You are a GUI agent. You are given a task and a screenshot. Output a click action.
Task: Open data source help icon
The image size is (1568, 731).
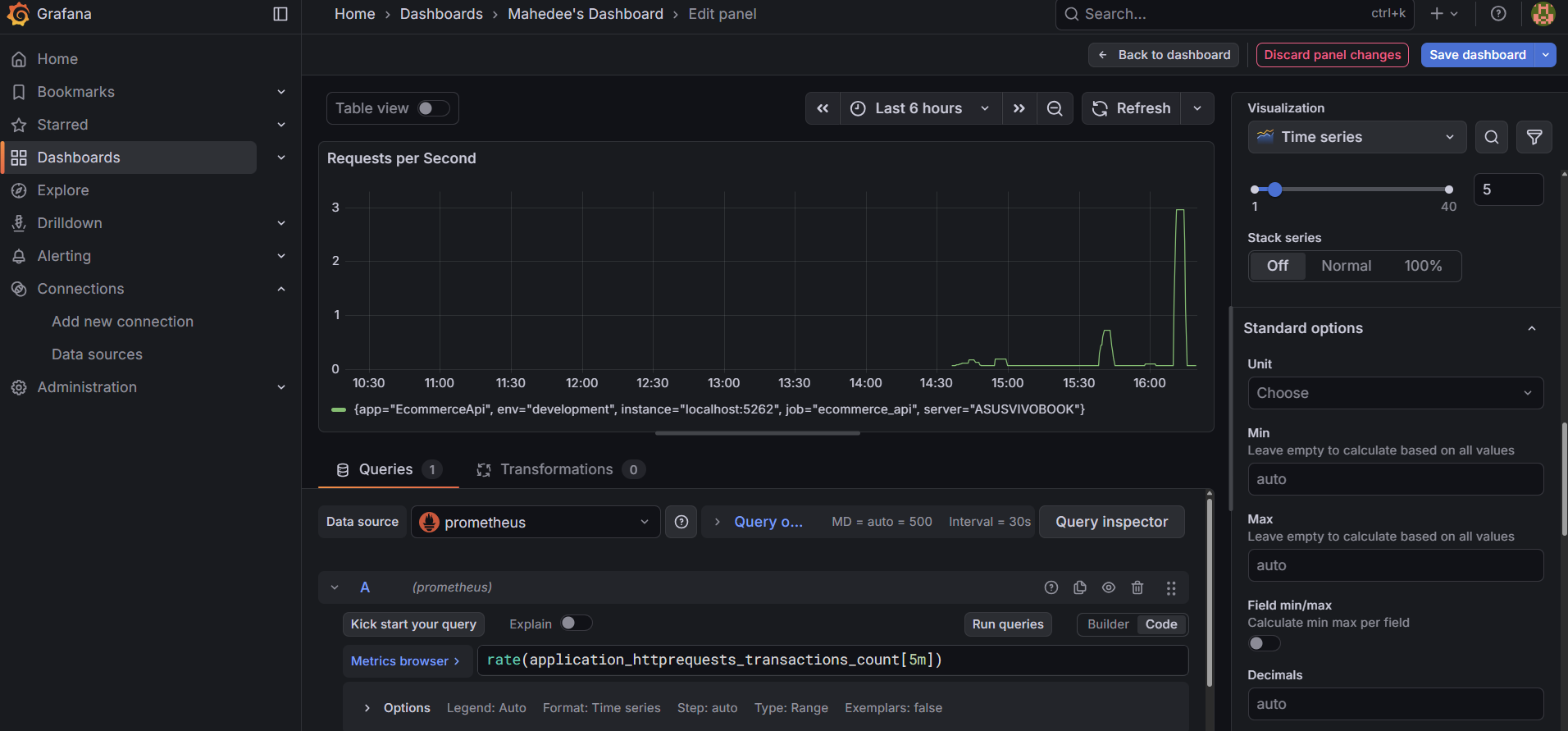(681, 522)
